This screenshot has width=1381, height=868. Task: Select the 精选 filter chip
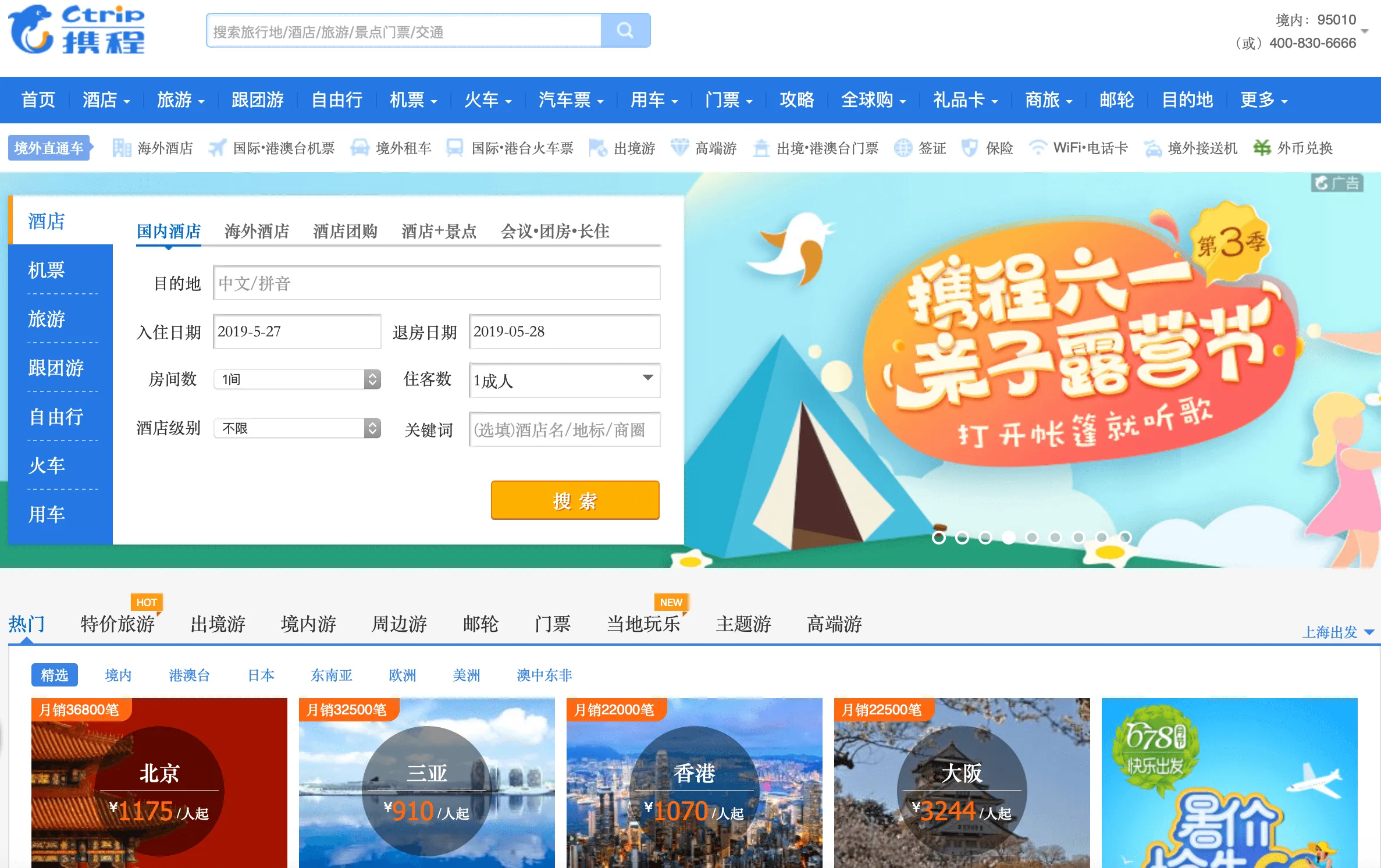(55, 675)
